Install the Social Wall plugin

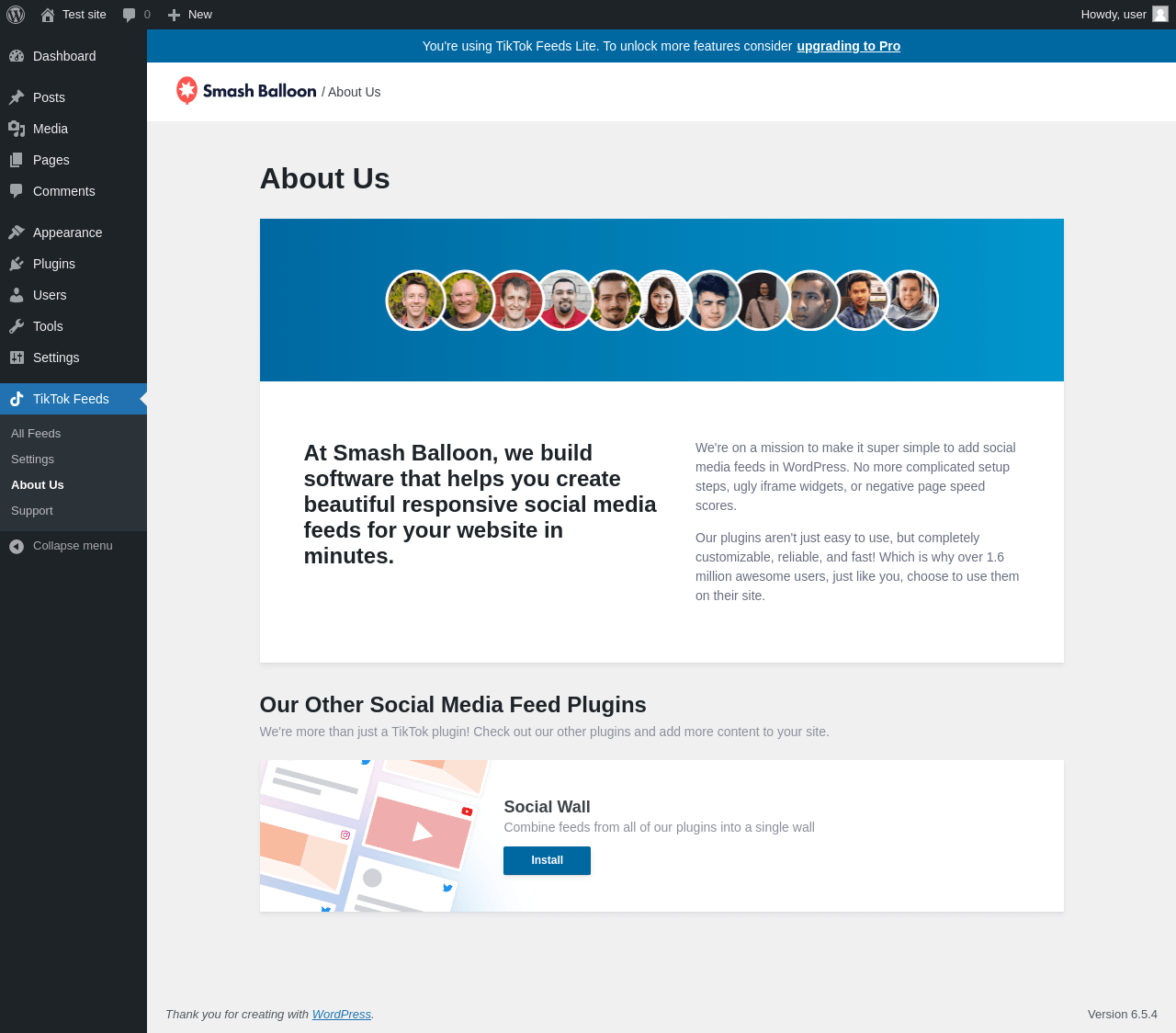(x=547, y=860)
